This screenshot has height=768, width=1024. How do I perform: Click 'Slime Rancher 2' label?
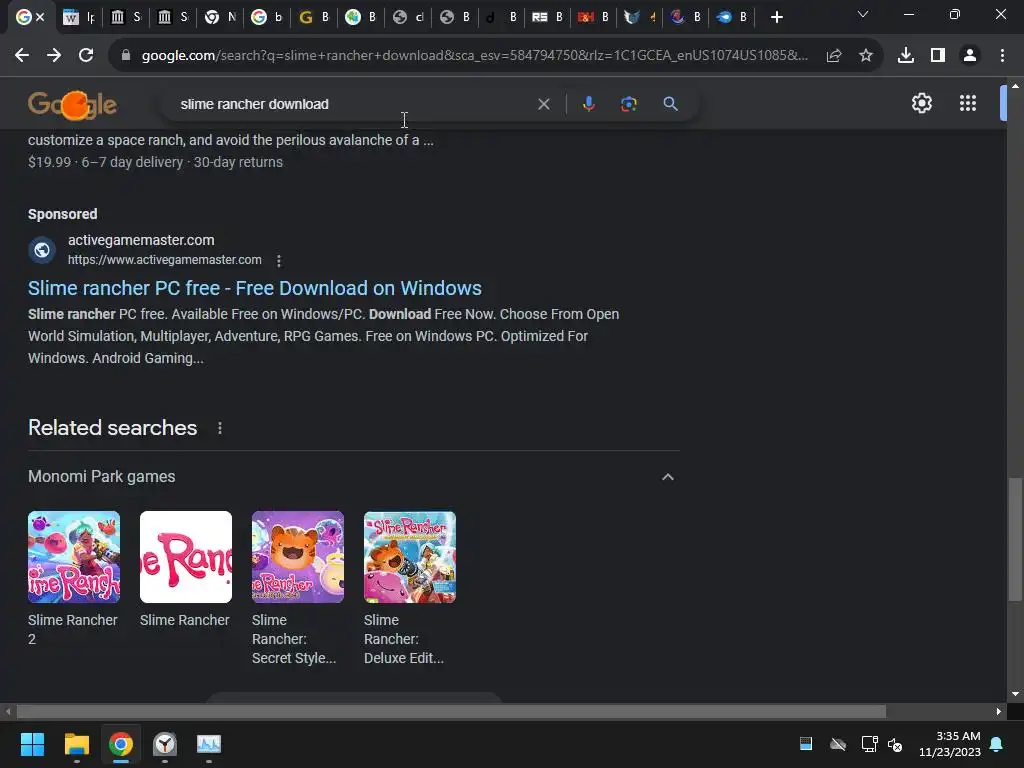point(72,629)
